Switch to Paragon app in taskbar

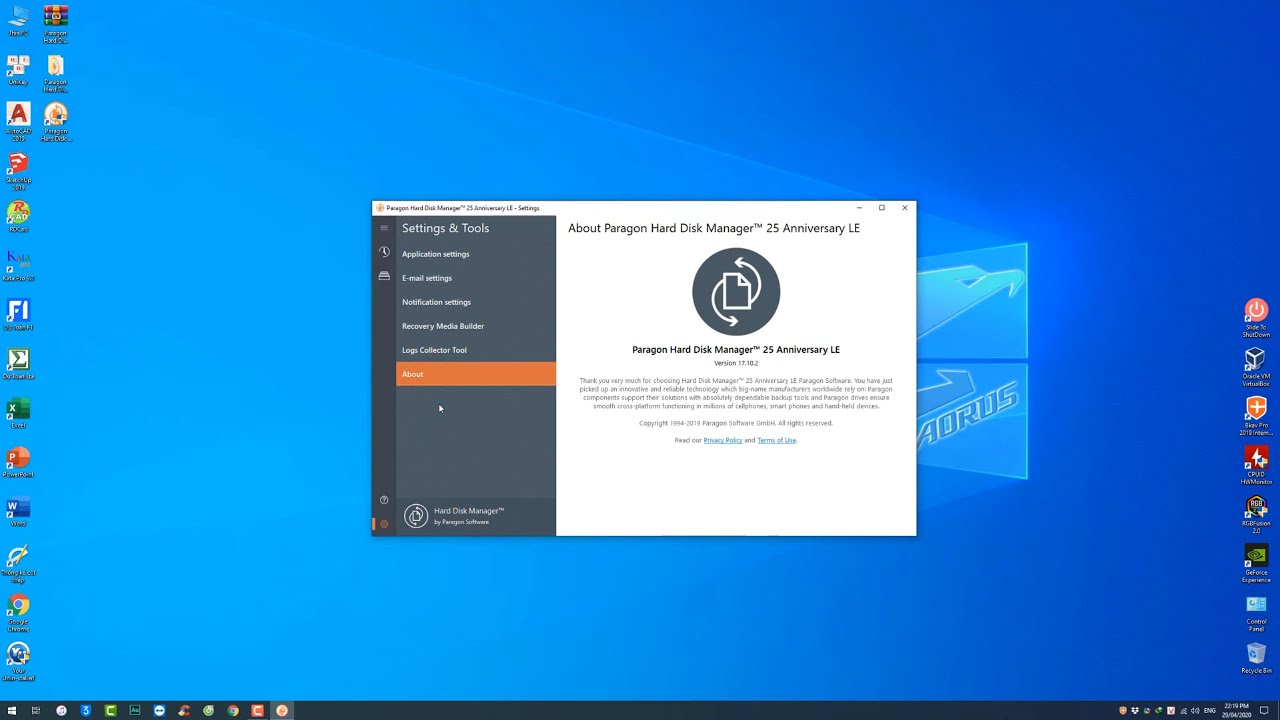(282, 710)
